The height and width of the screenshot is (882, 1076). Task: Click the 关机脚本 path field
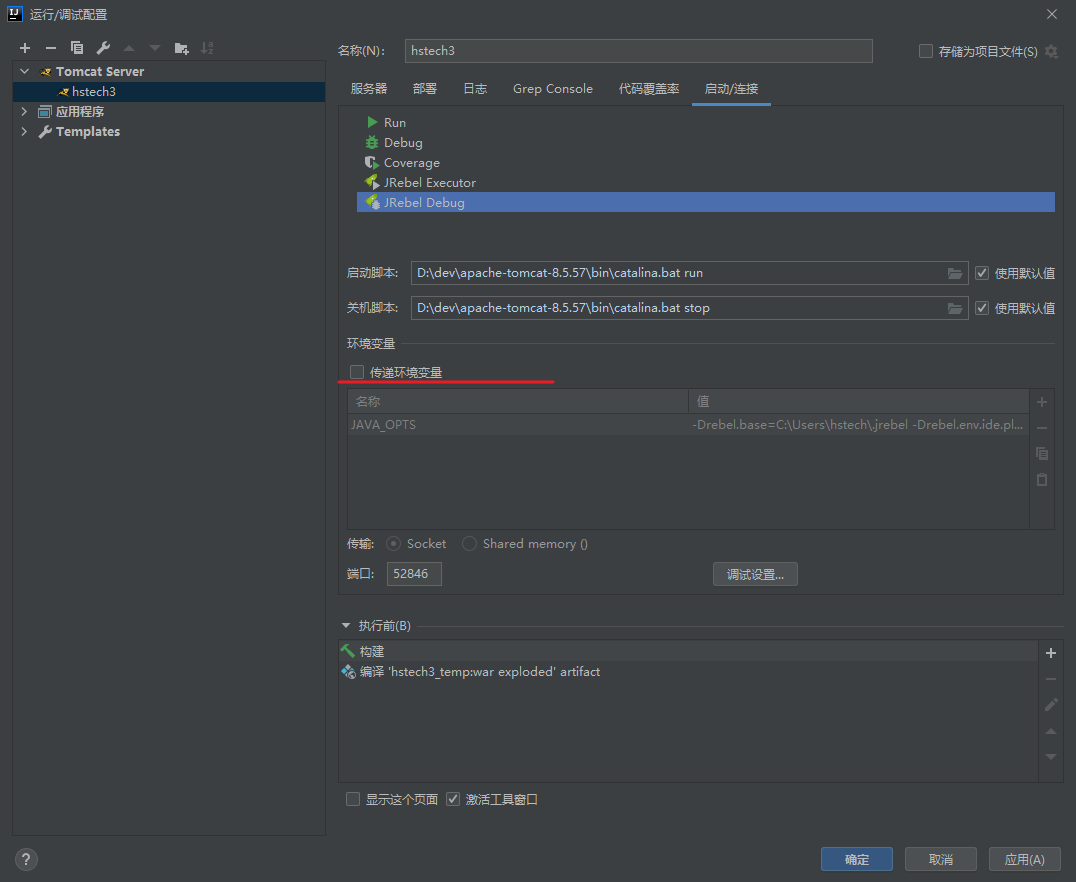(x=679, y=307)
